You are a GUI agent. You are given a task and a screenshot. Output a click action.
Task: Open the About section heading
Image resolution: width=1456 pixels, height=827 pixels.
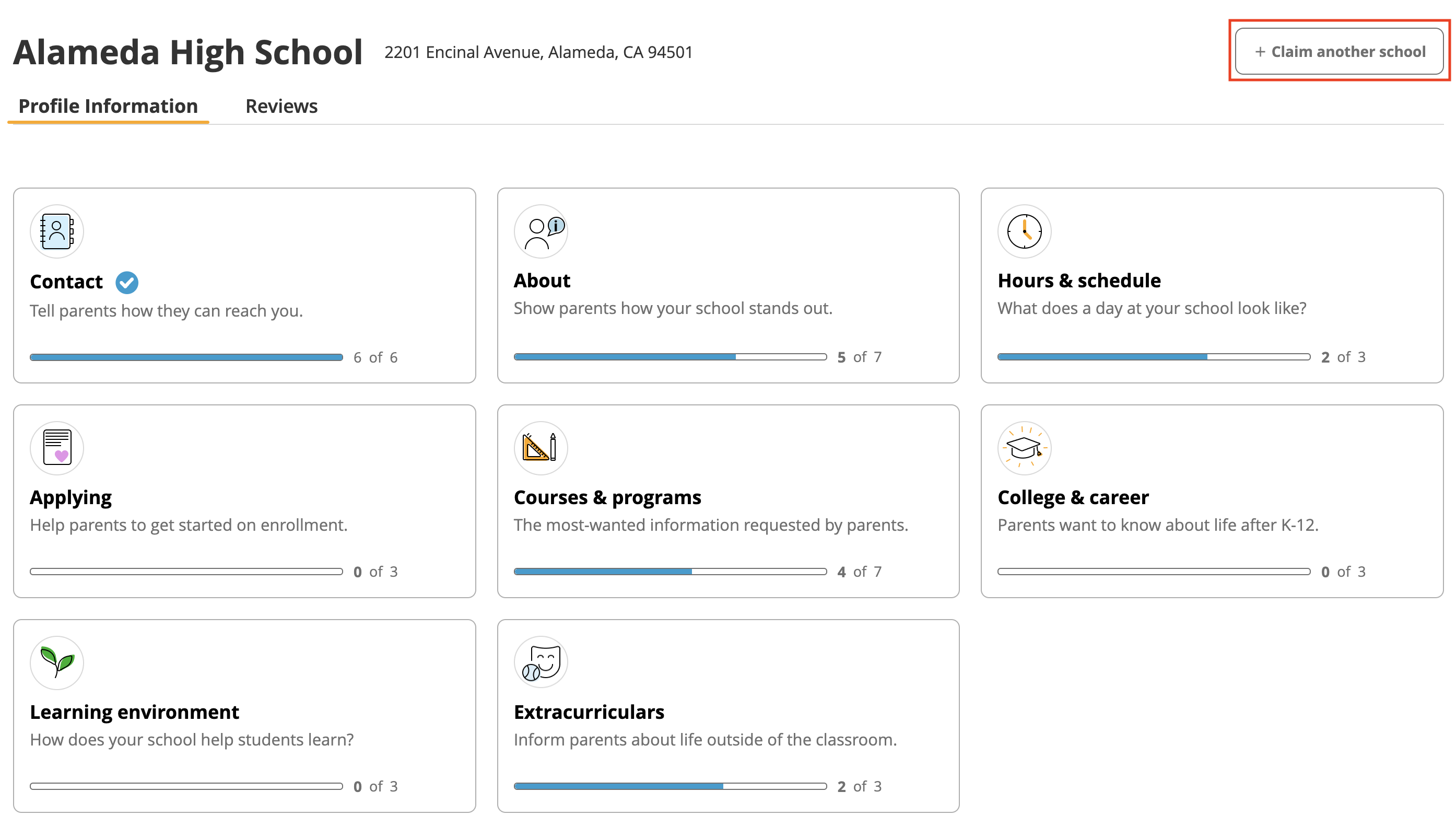tap(542, 281)
